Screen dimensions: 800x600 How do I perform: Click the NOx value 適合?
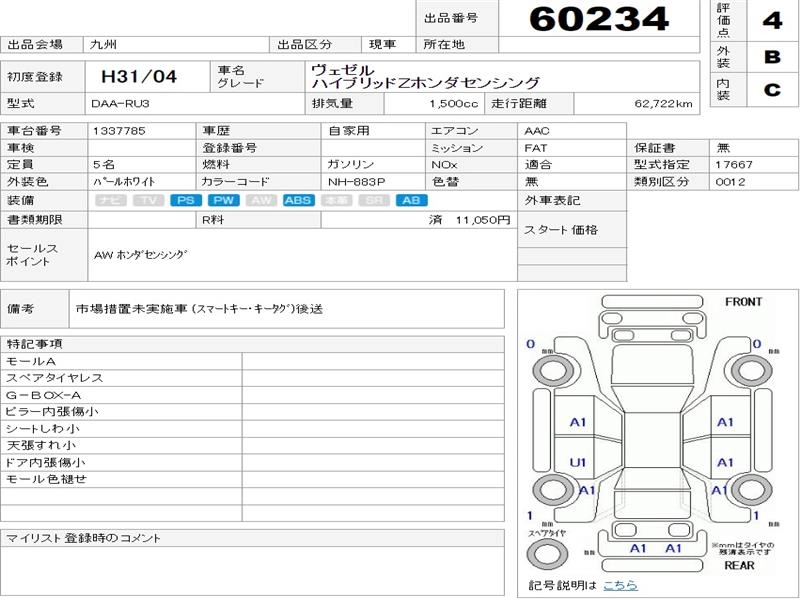tap(538, 165)
